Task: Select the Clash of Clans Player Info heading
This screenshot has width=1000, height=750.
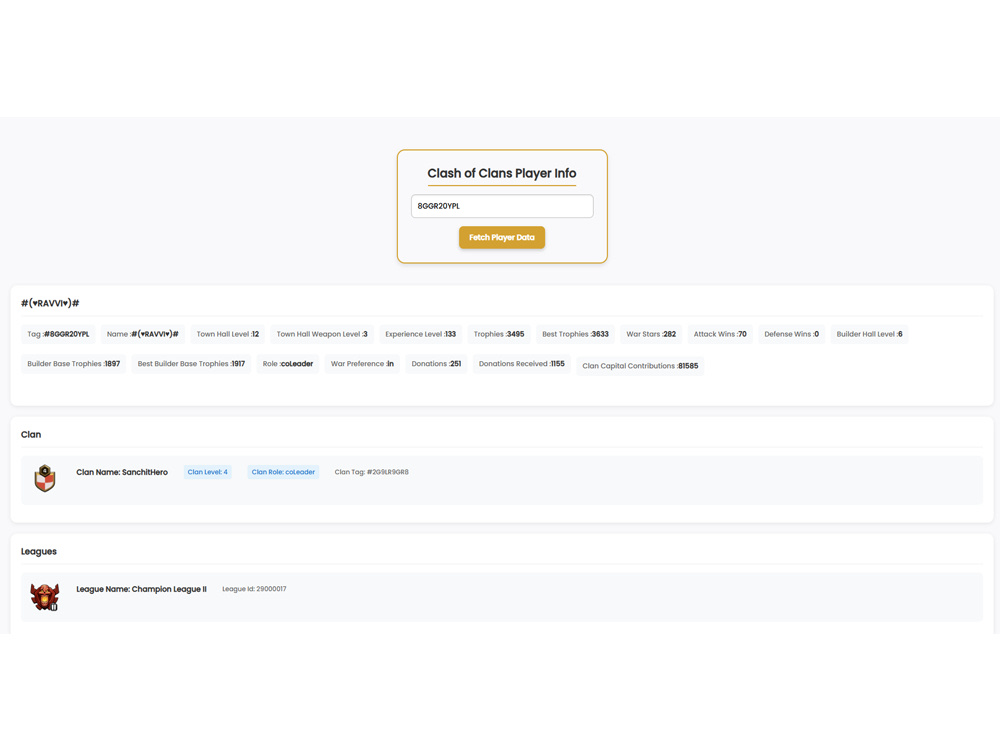Action: pos(502,173)
